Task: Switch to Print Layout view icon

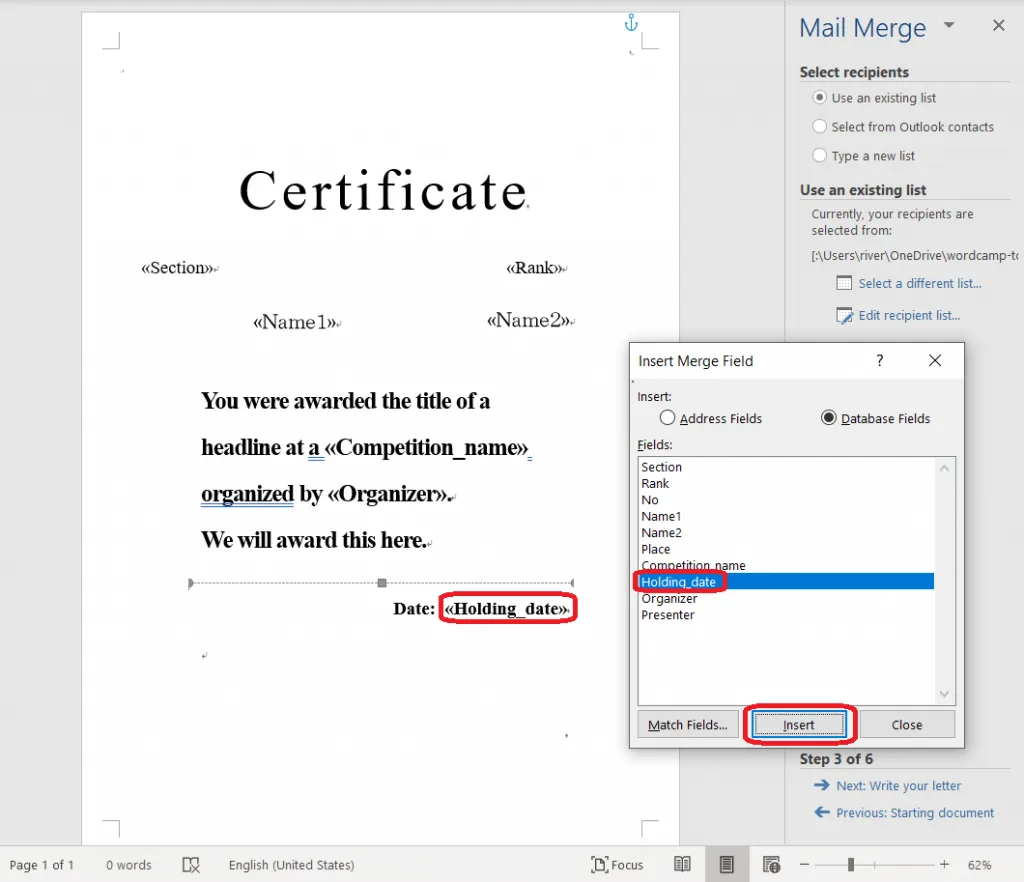Action: pos(727,864)
